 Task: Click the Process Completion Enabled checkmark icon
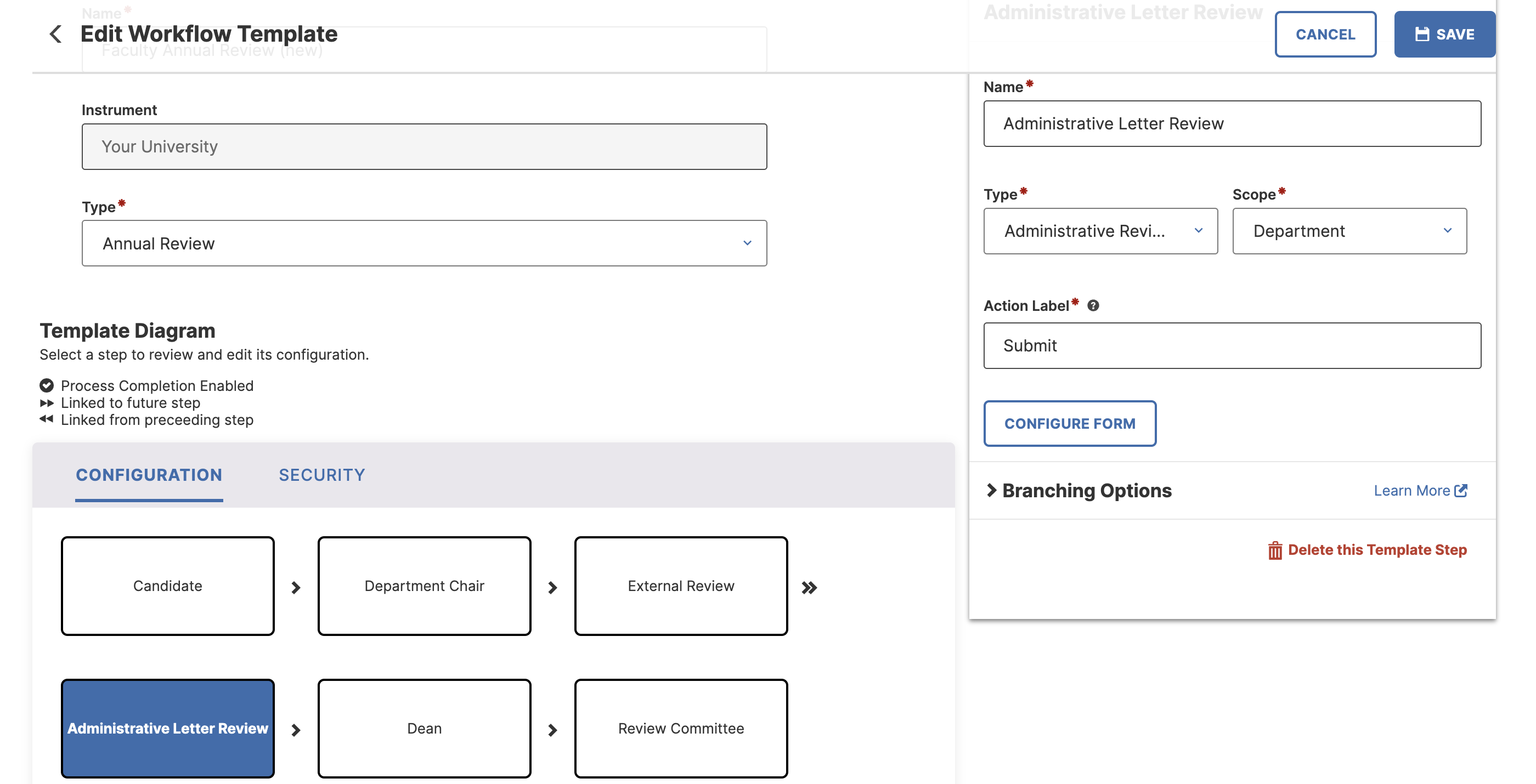(x=47, y=385)
